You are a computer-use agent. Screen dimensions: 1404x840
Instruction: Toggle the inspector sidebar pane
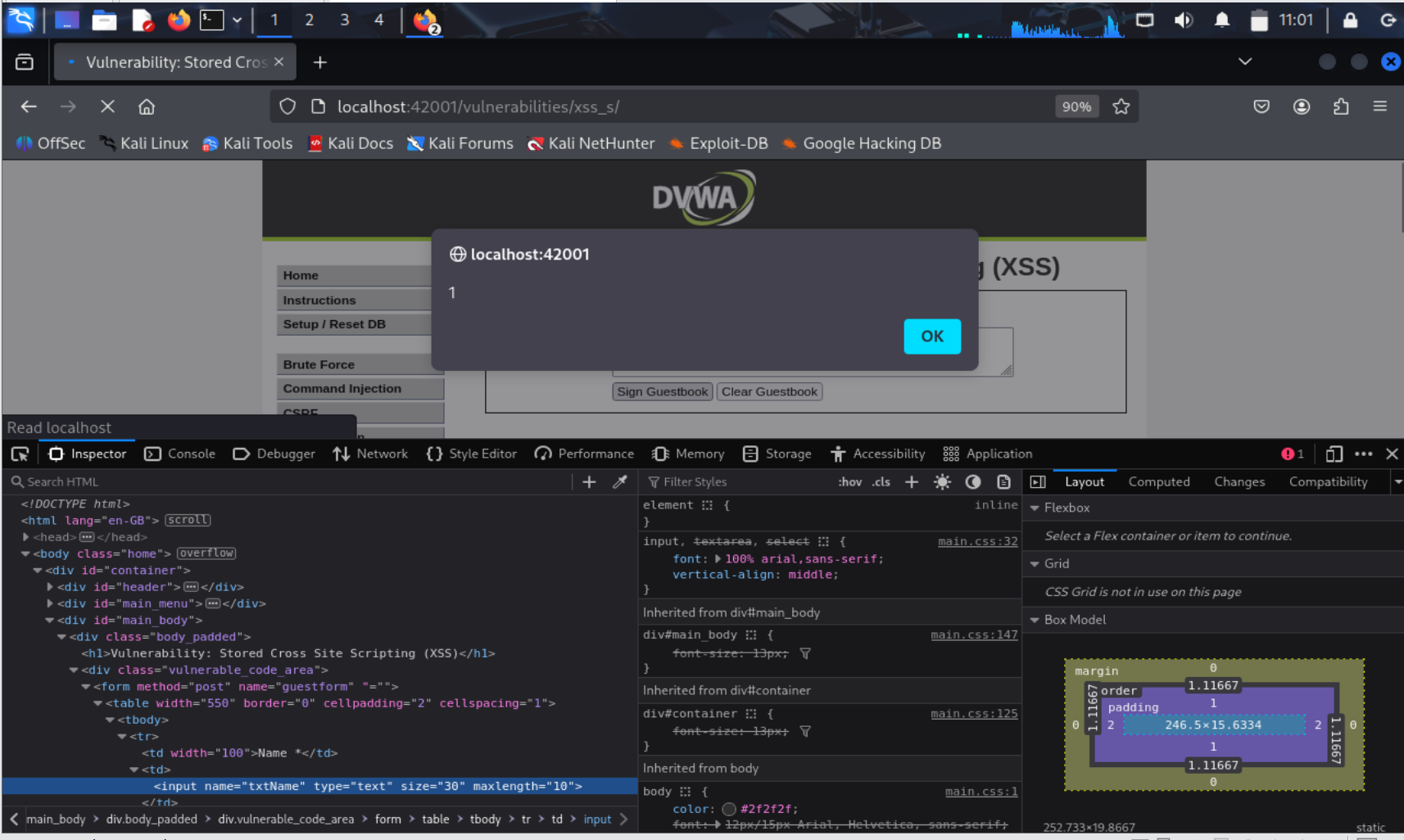point(1038,482)
